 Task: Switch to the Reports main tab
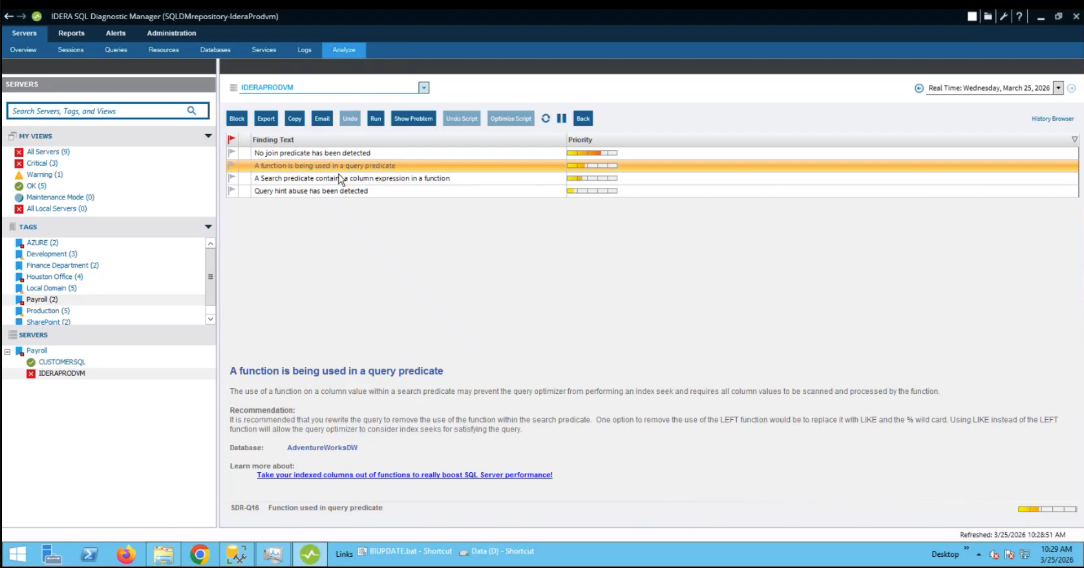tap(71, 33)
